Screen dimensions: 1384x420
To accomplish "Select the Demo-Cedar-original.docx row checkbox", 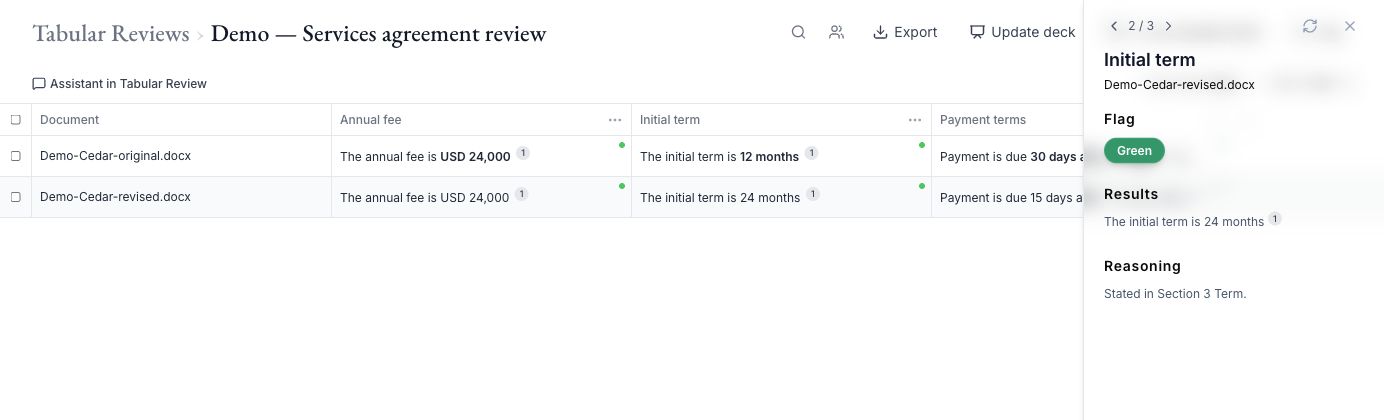I will pos(15,156).
